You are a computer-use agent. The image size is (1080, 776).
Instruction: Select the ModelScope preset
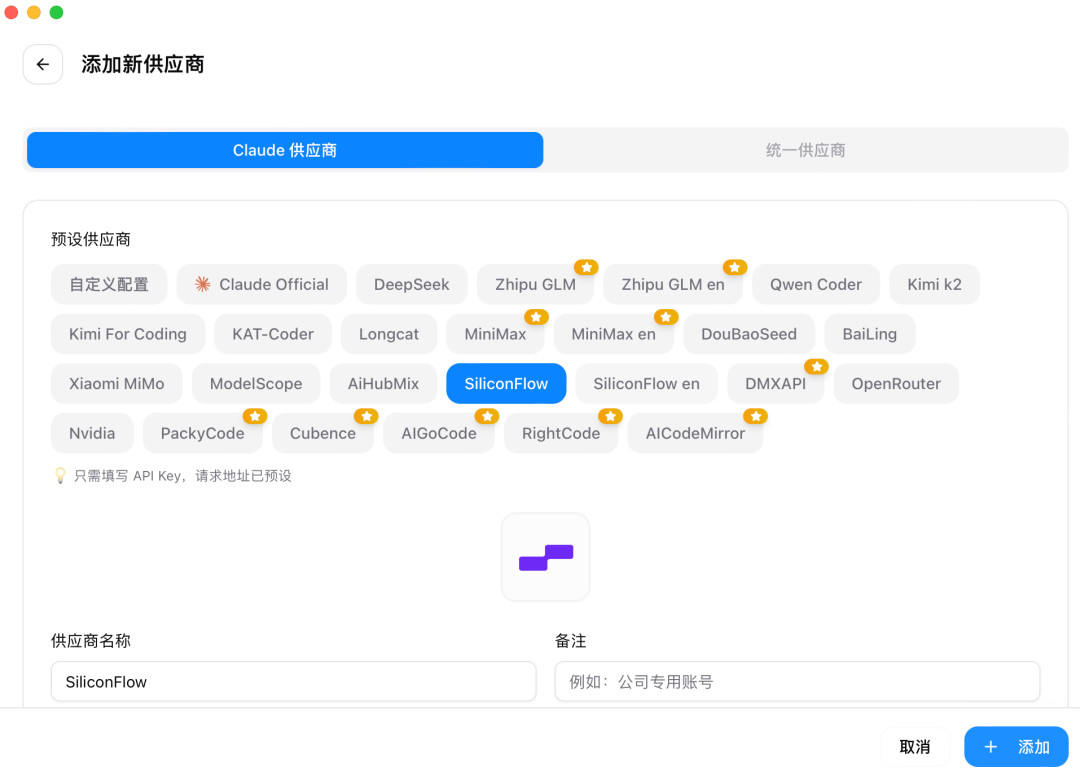pos(256,384)
